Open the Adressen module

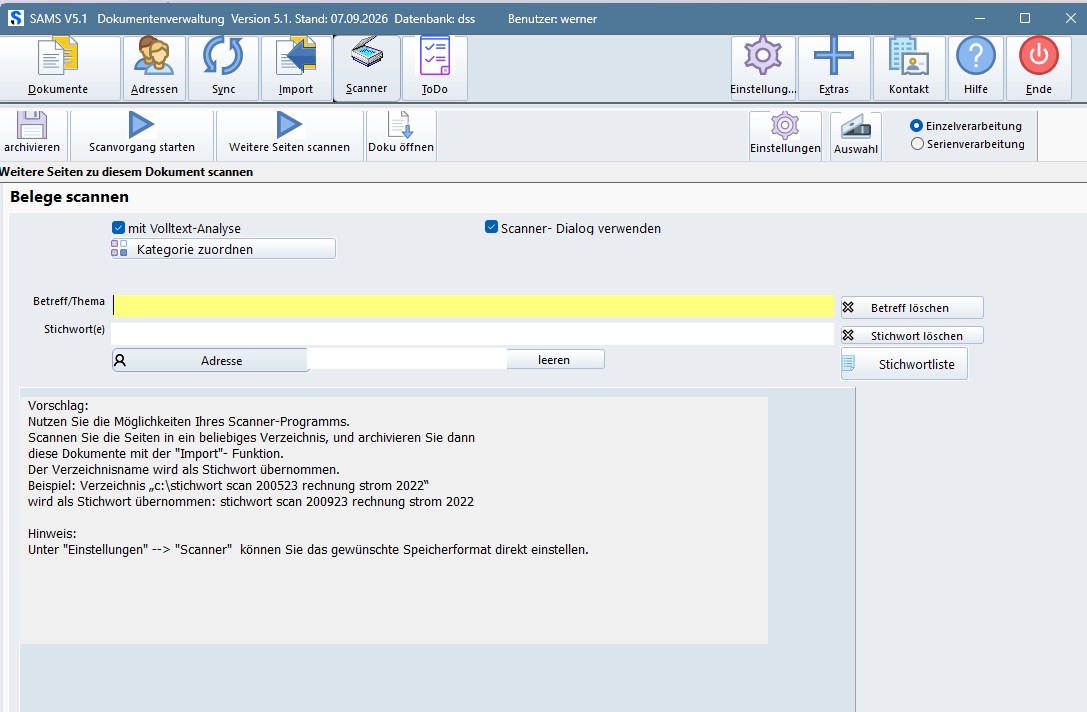pyautogui.click(x=154, y=68)
